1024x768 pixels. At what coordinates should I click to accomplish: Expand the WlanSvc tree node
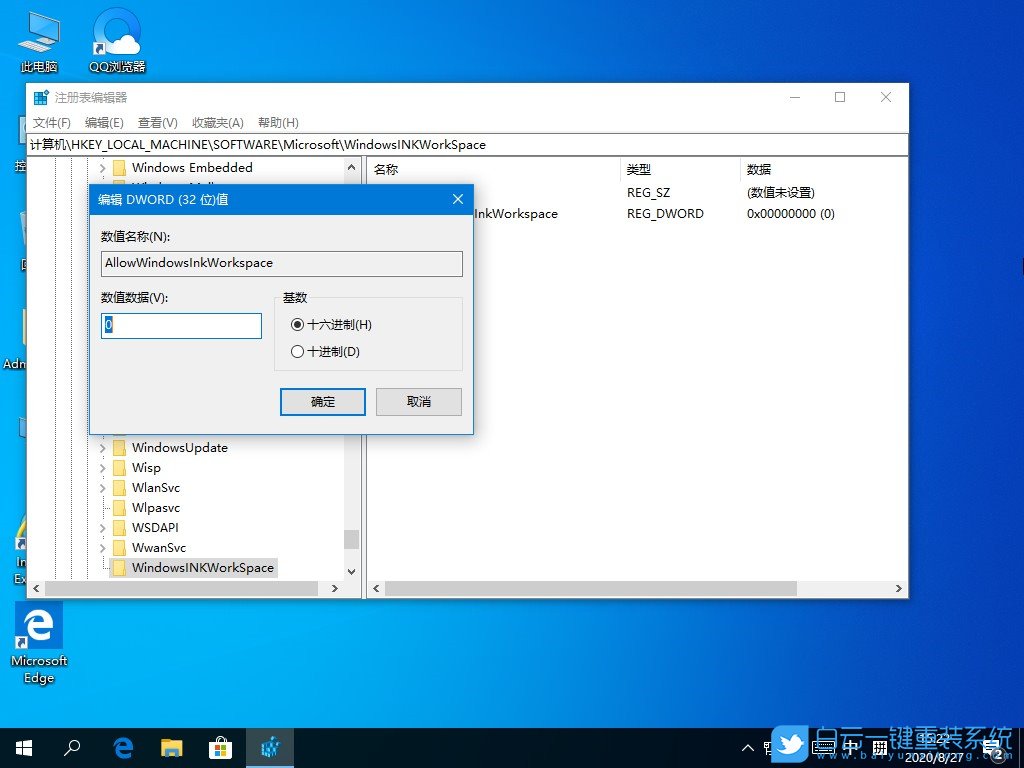pyautogui.click(x=104, y=487)
